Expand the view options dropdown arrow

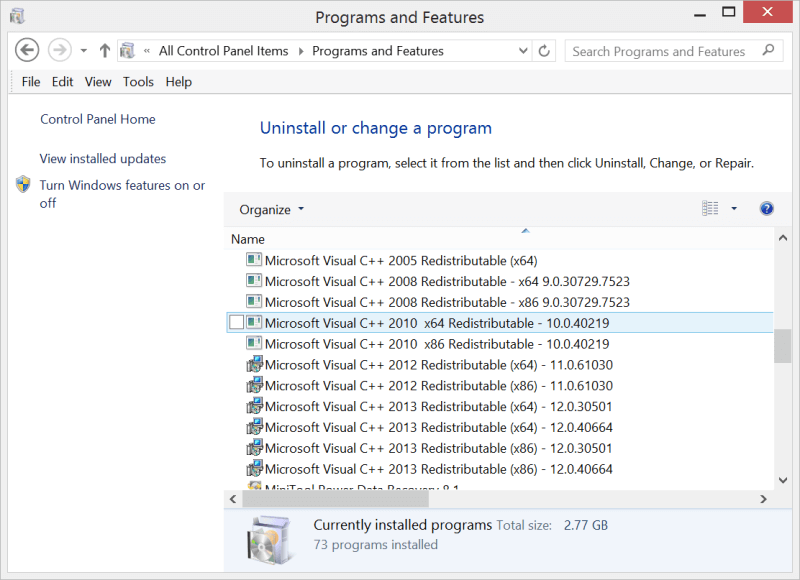click(x=734, y=208)
